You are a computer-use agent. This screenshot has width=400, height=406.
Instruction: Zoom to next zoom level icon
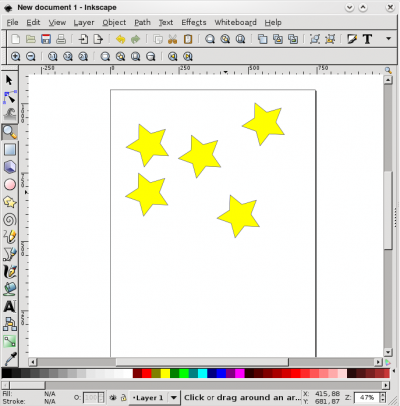[x=188, y=56]
